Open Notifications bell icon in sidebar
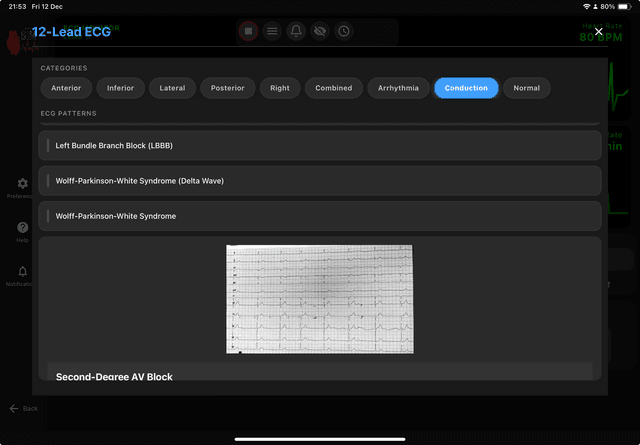640x445 pixels. pyautogui.click(x=22, y=271)
